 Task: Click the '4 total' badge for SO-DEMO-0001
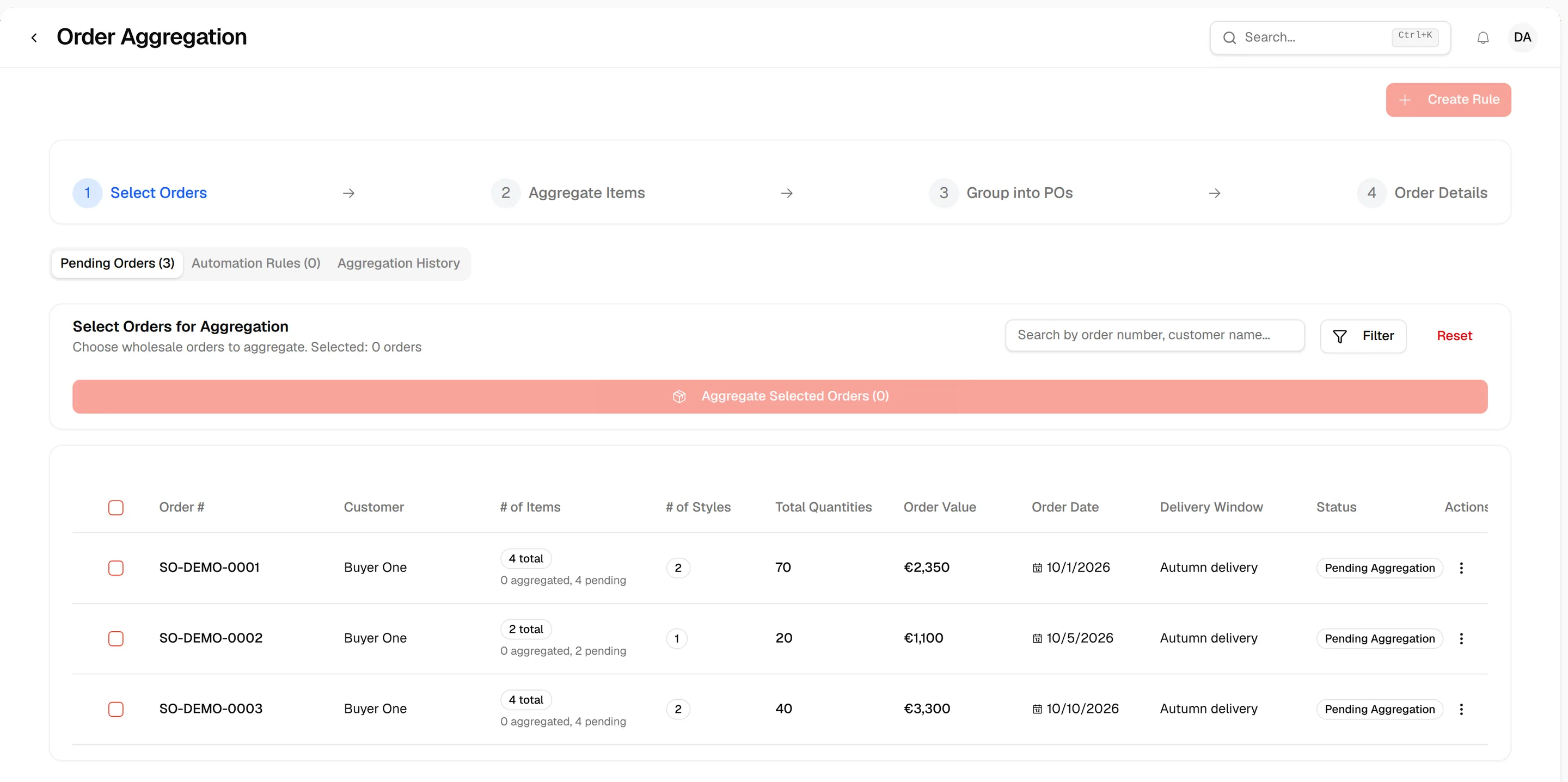(526, 559)
